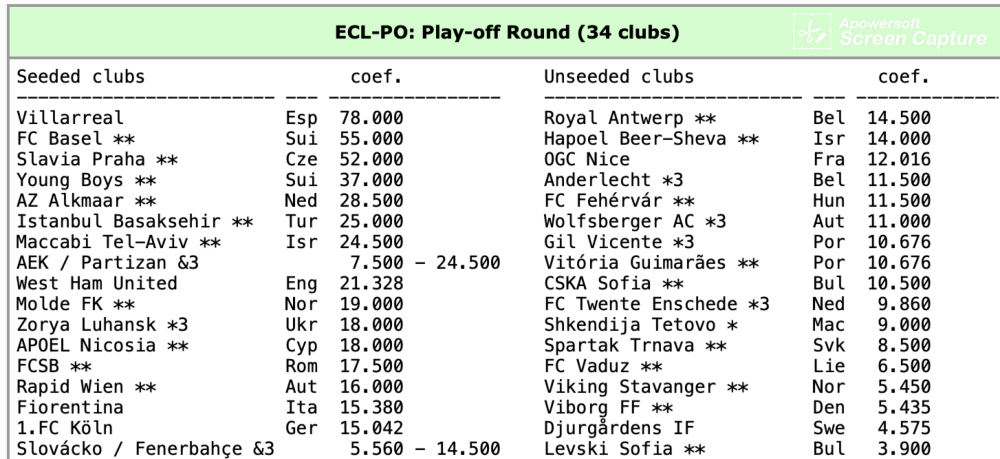Select the ECL-PO Play-off Round header
Screen dimensions: 1000x459
click(x=507, y=32)
